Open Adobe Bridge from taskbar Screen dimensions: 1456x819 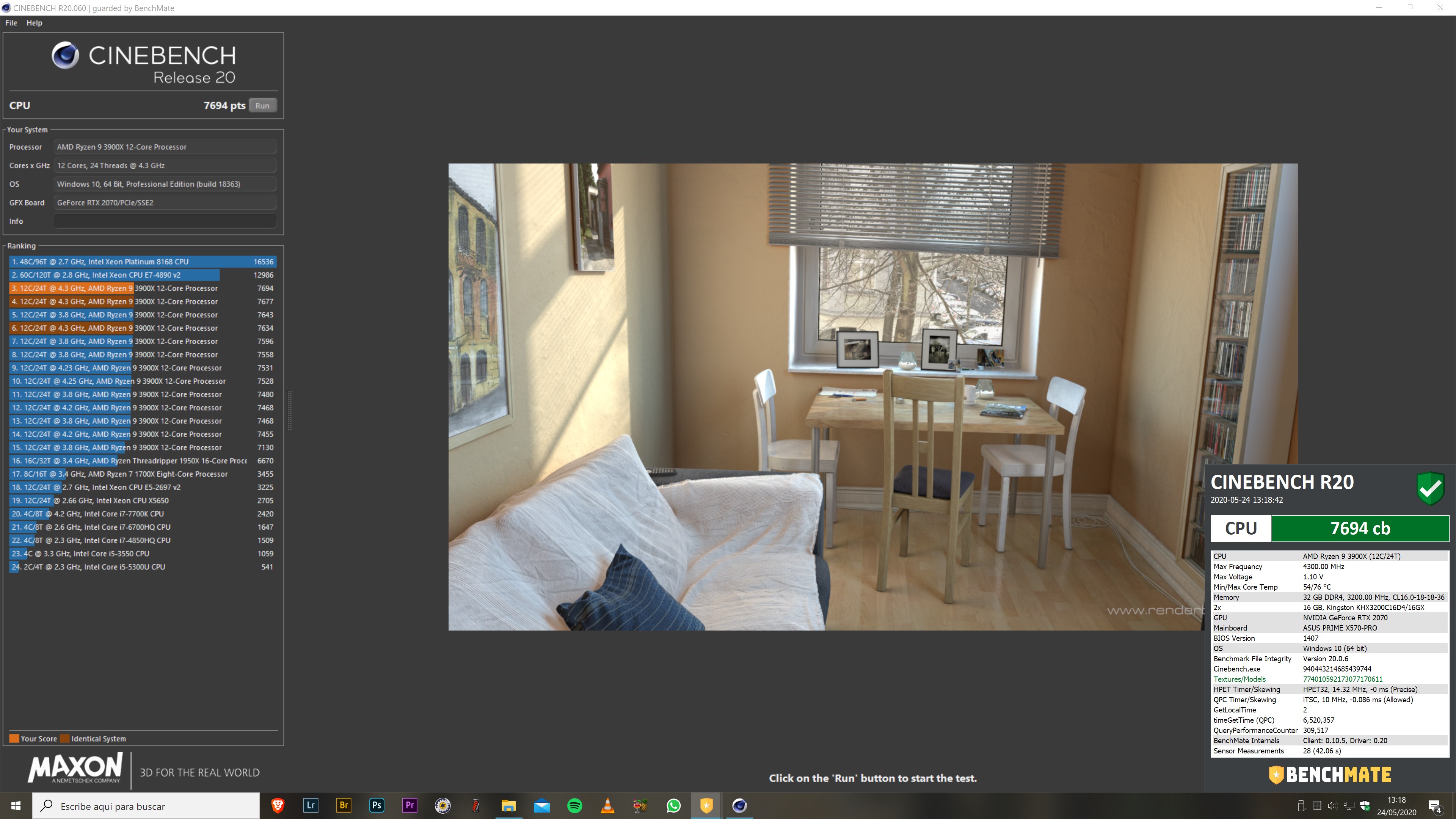pyautogui.click(x=344, y=805)
